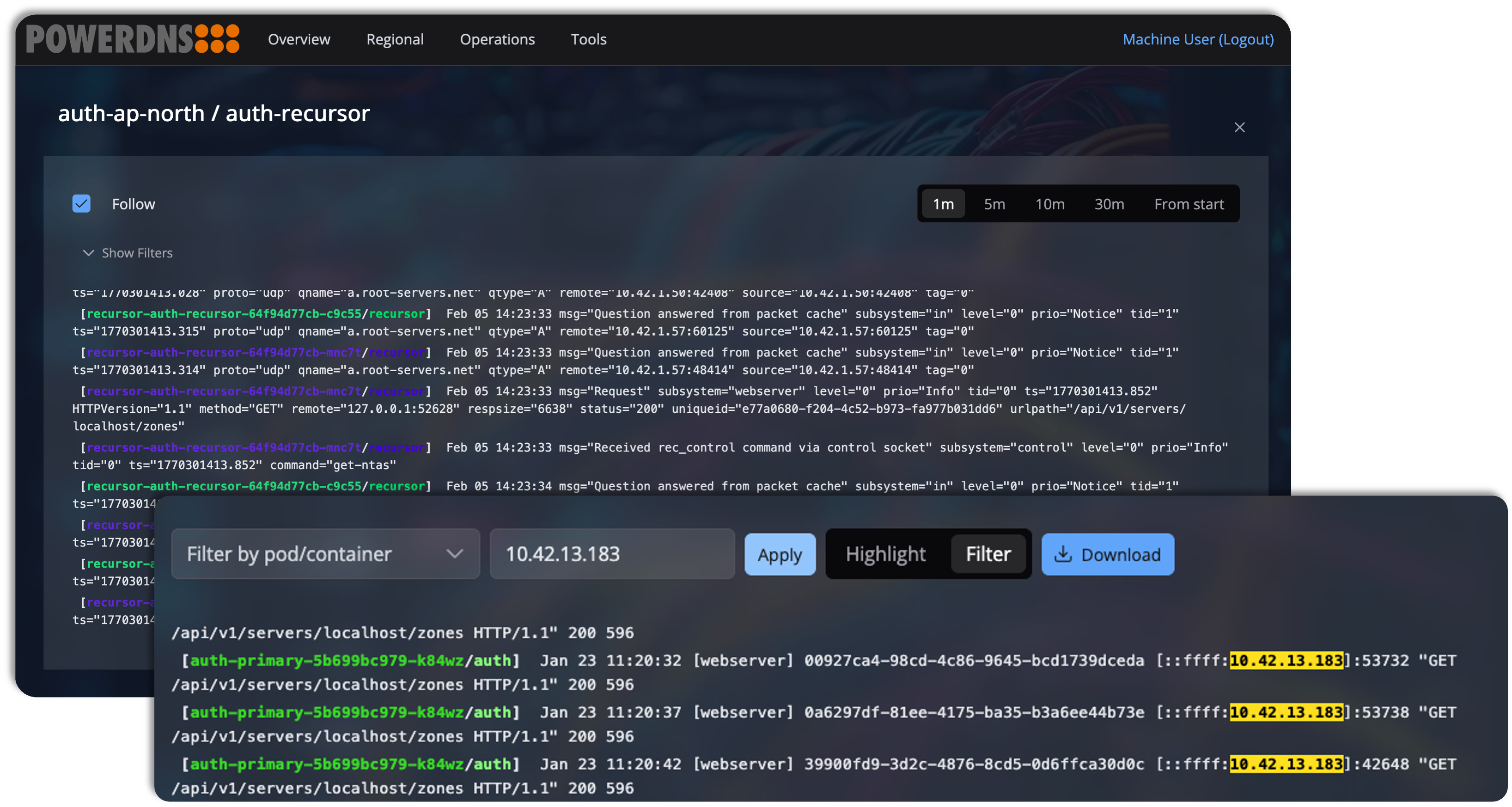Select the 10m time range
This screenshot has width=1512, height=807.
pos(1049,204)
